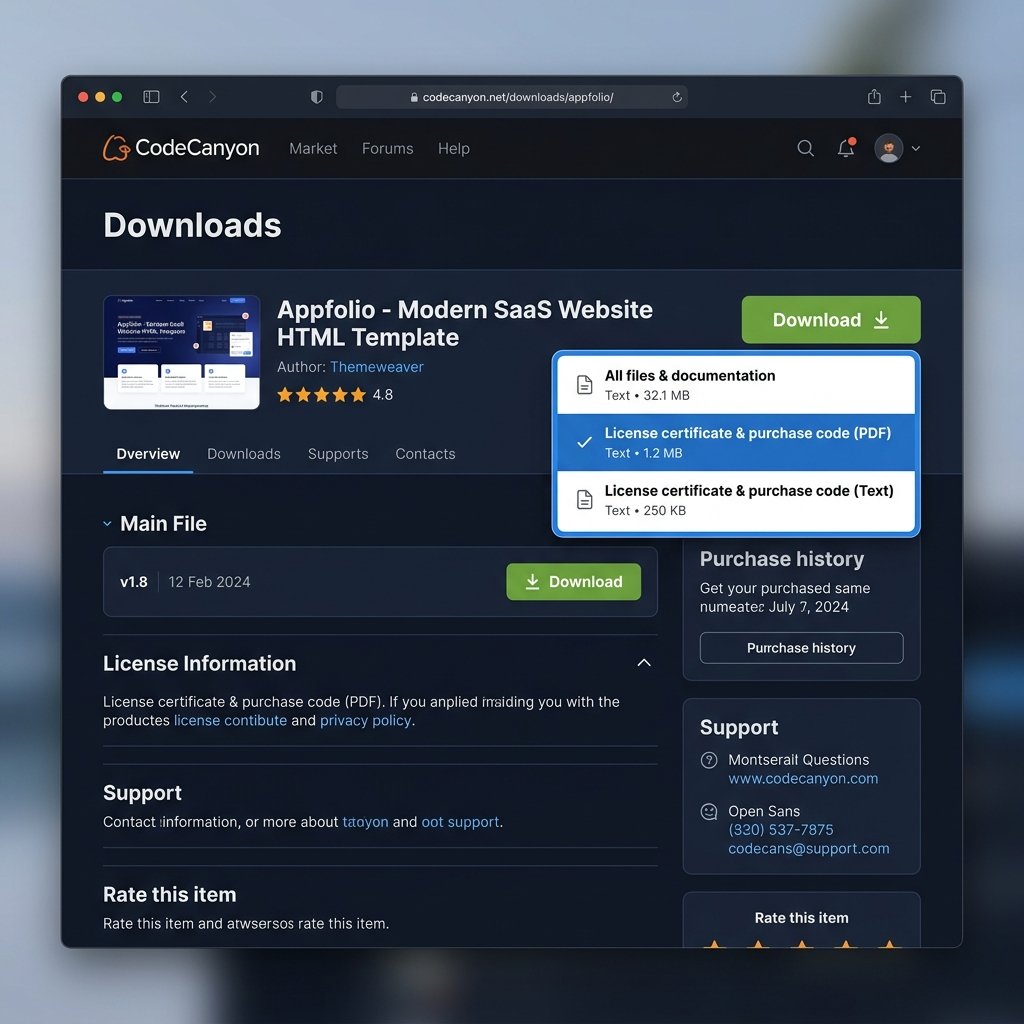Select All files & documentation option

click(x=735, y=385)
